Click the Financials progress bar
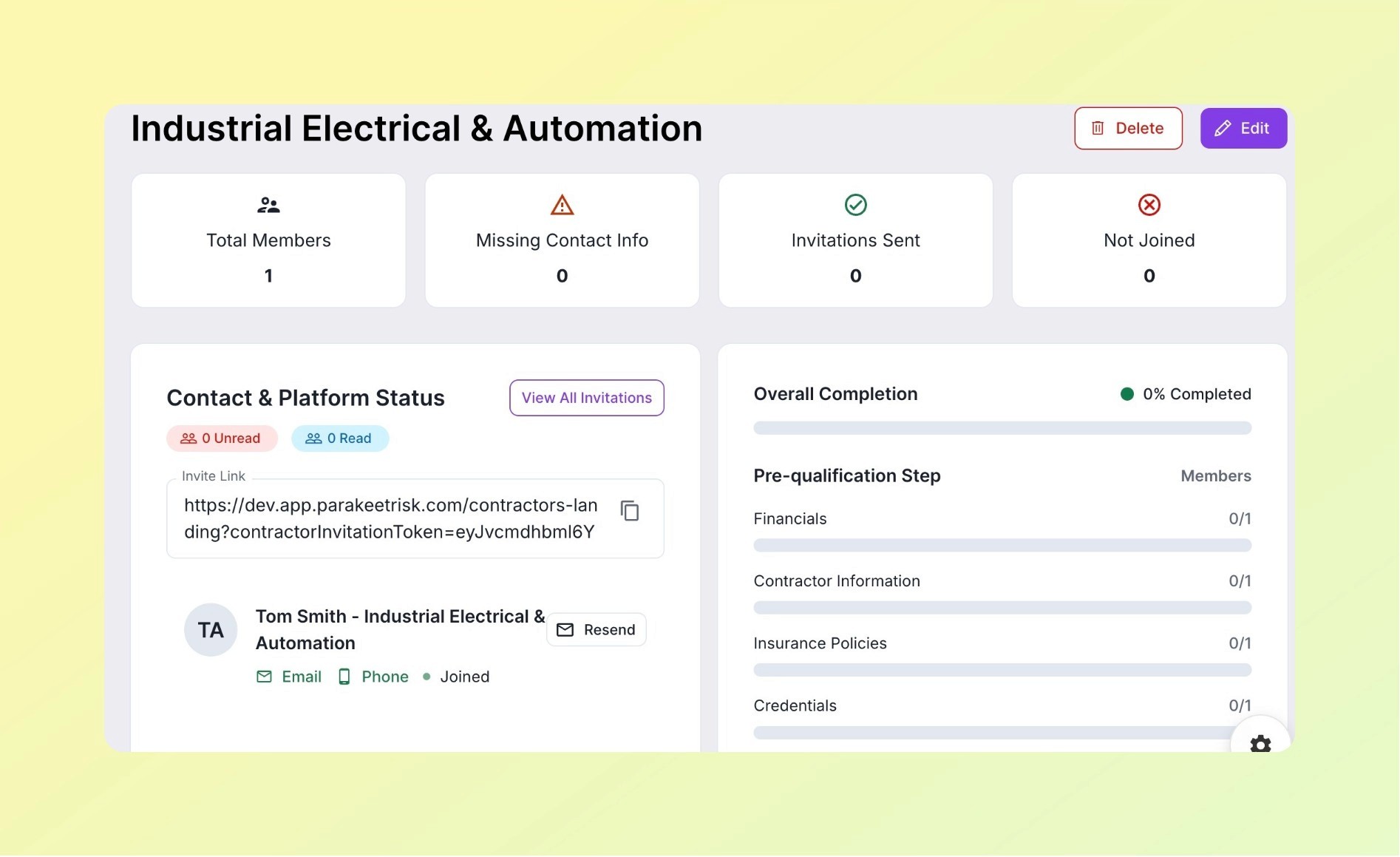1400x857 pixels. pos(1002,546)
